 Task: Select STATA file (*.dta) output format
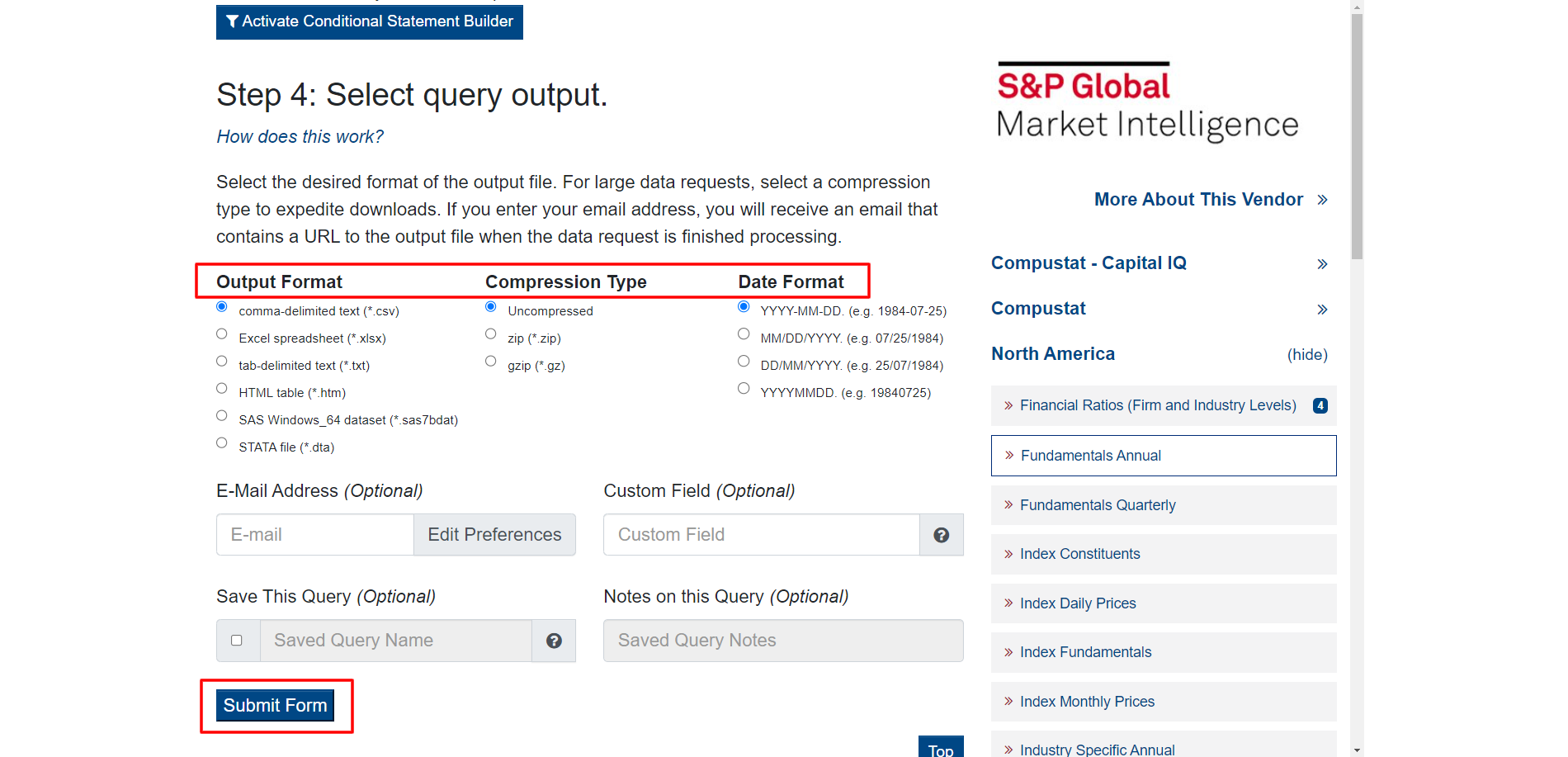click(x=222, y=443)
